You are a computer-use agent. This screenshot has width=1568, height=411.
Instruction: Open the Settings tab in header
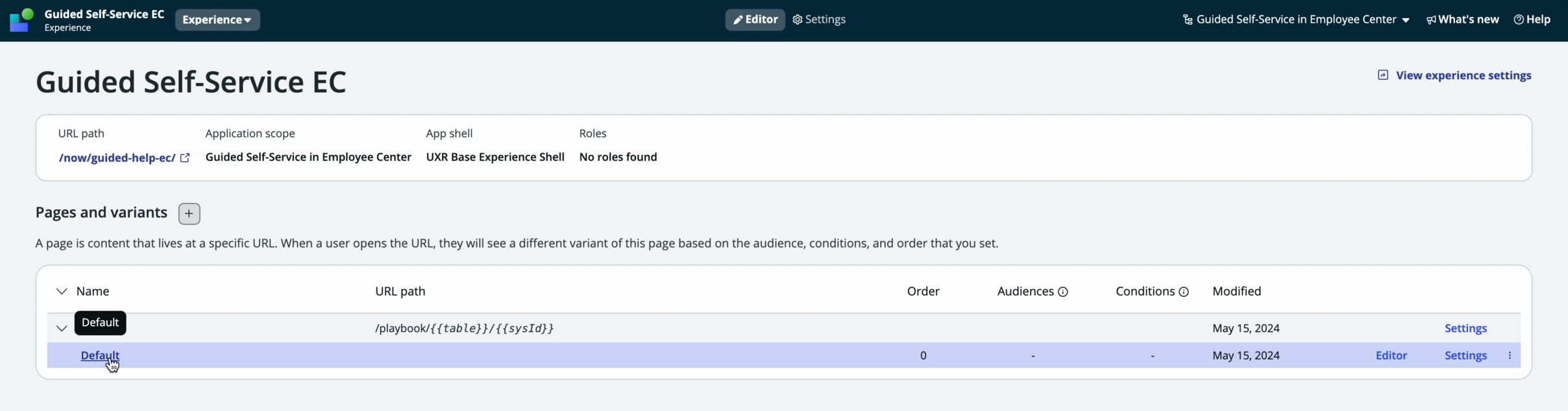[x=819, y=19]
